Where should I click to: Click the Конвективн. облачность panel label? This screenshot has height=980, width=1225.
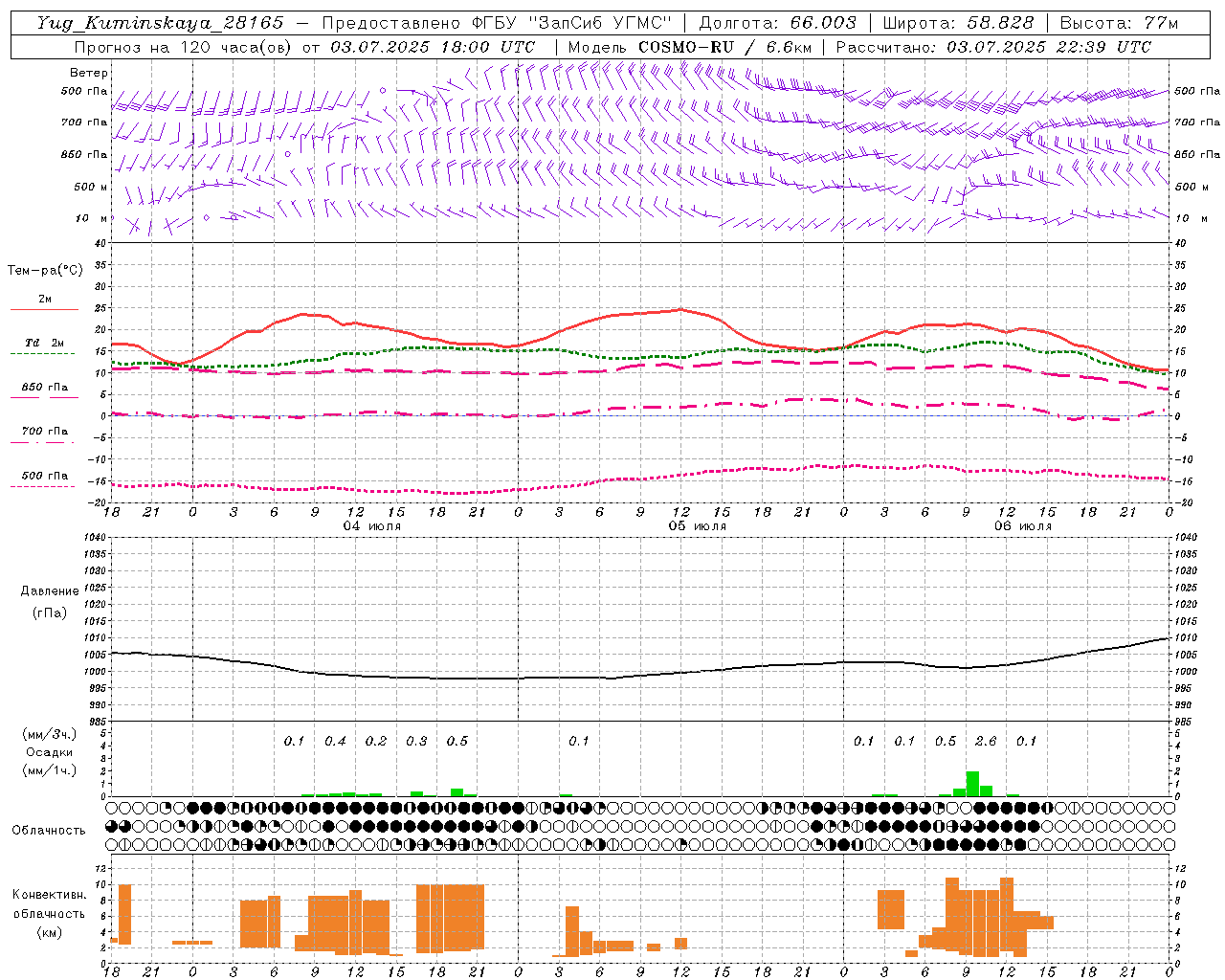click(49, 913)
